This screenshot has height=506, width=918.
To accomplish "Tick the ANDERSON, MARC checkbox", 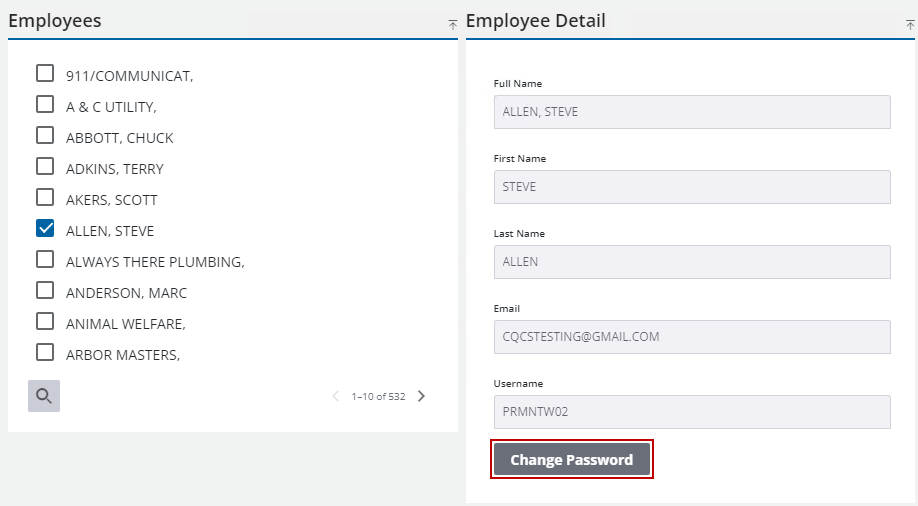I will tap(45, 290).
